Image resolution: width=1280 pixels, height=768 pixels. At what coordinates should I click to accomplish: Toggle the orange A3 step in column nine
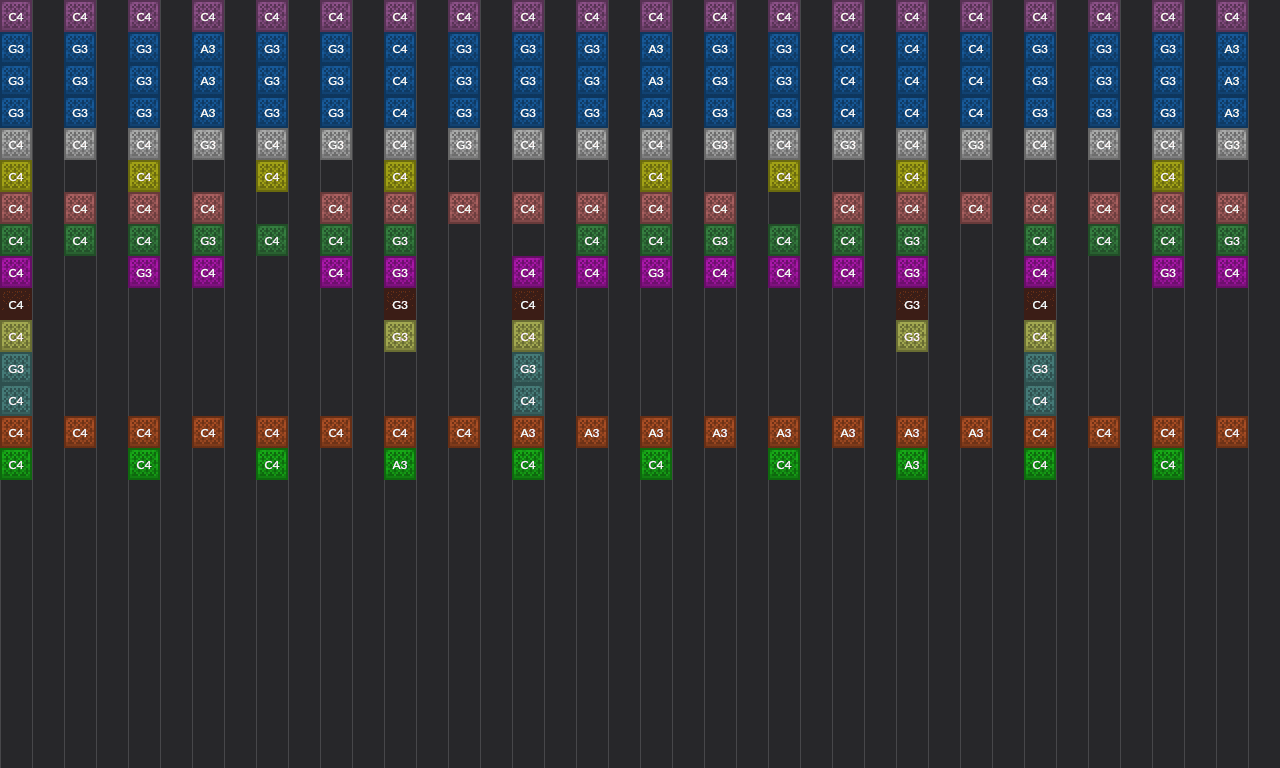pos(528,432)
